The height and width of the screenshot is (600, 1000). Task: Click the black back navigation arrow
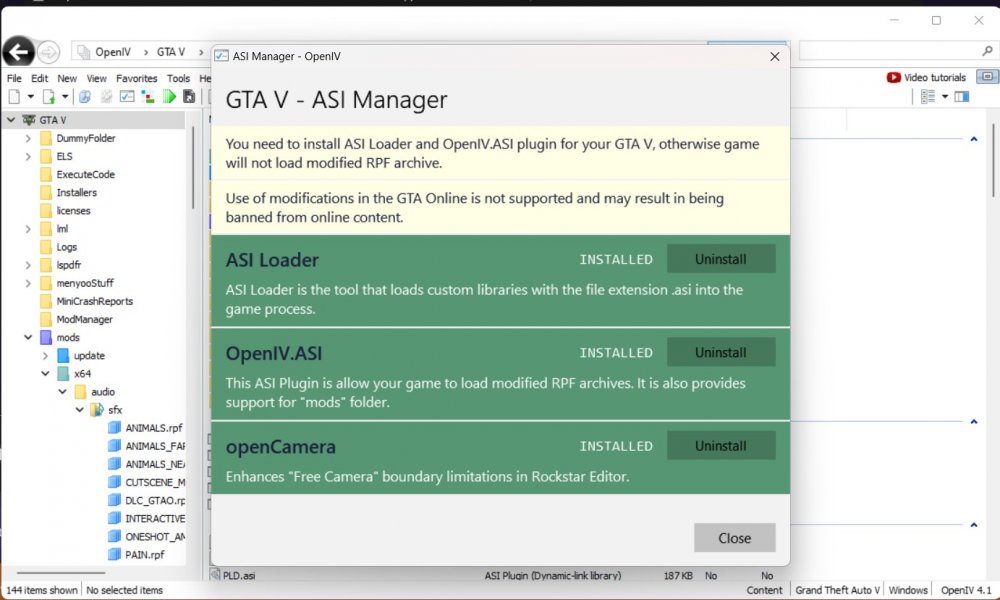pyautogui.click(x=18, y=52)
